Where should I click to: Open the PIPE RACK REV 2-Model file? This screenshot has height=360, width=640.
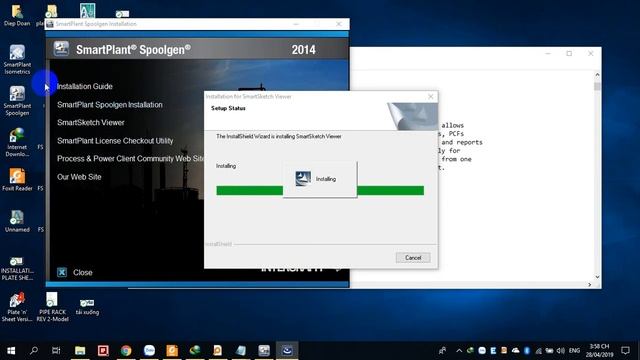(x=52, y=307)
